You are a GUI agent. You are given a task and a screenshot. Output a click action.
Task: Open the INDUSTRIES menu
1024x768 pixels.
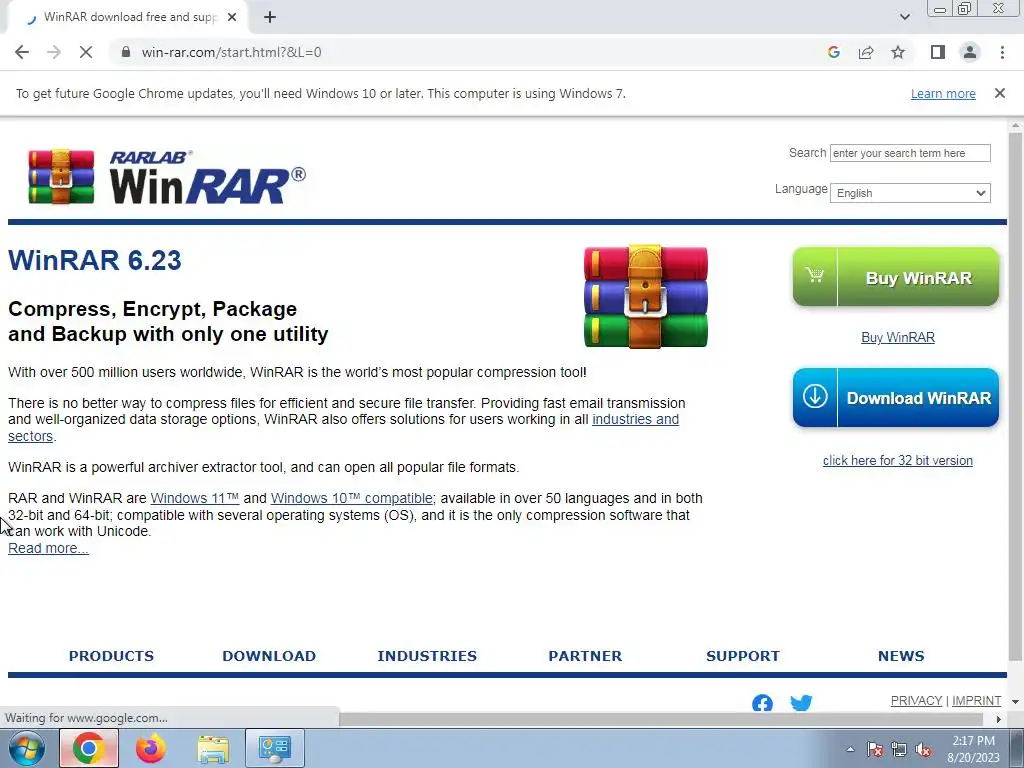click(427, 656)
